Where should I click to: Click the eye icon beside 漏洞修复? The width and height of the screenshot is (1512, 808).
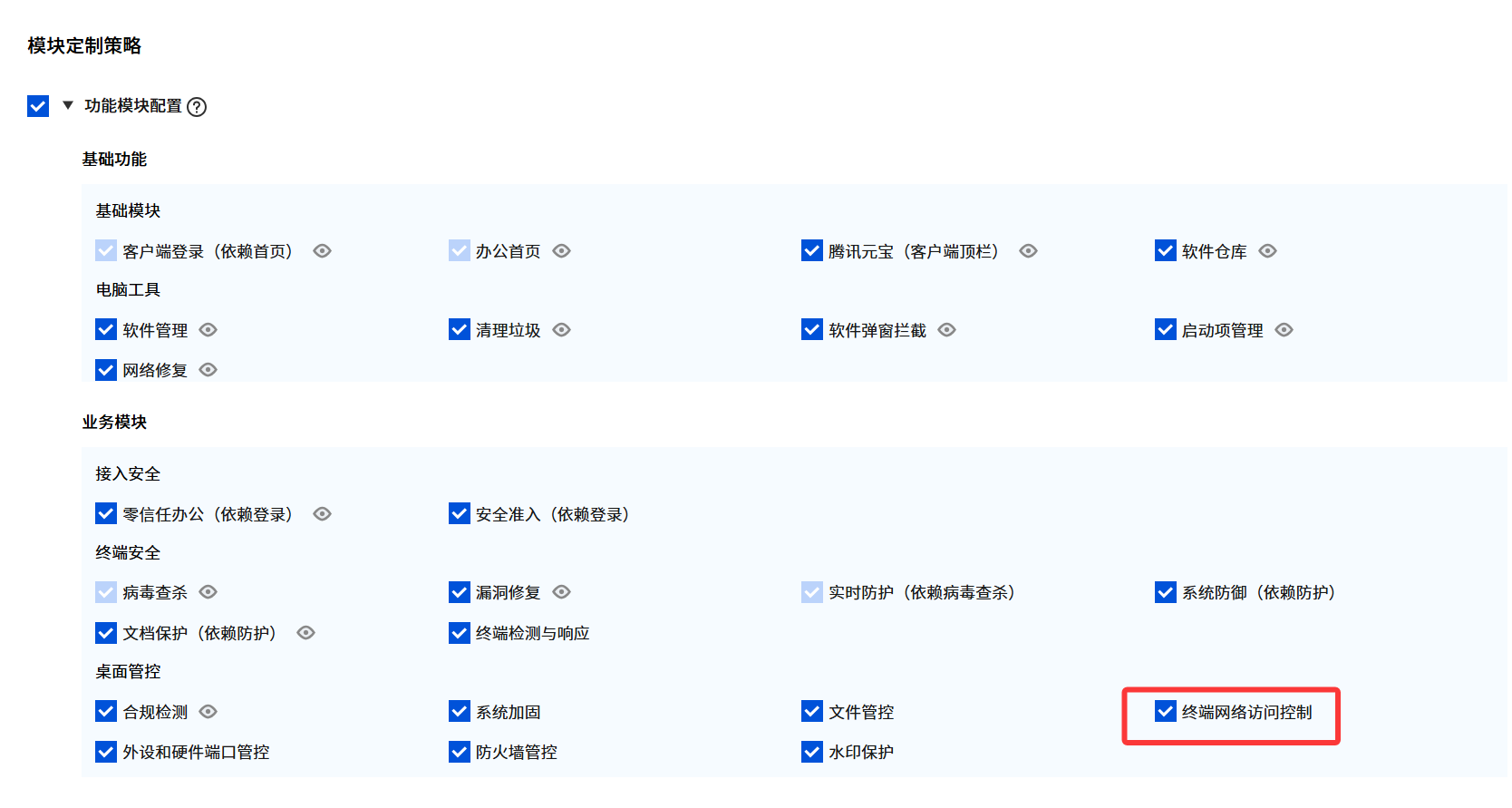coord(562,592)
